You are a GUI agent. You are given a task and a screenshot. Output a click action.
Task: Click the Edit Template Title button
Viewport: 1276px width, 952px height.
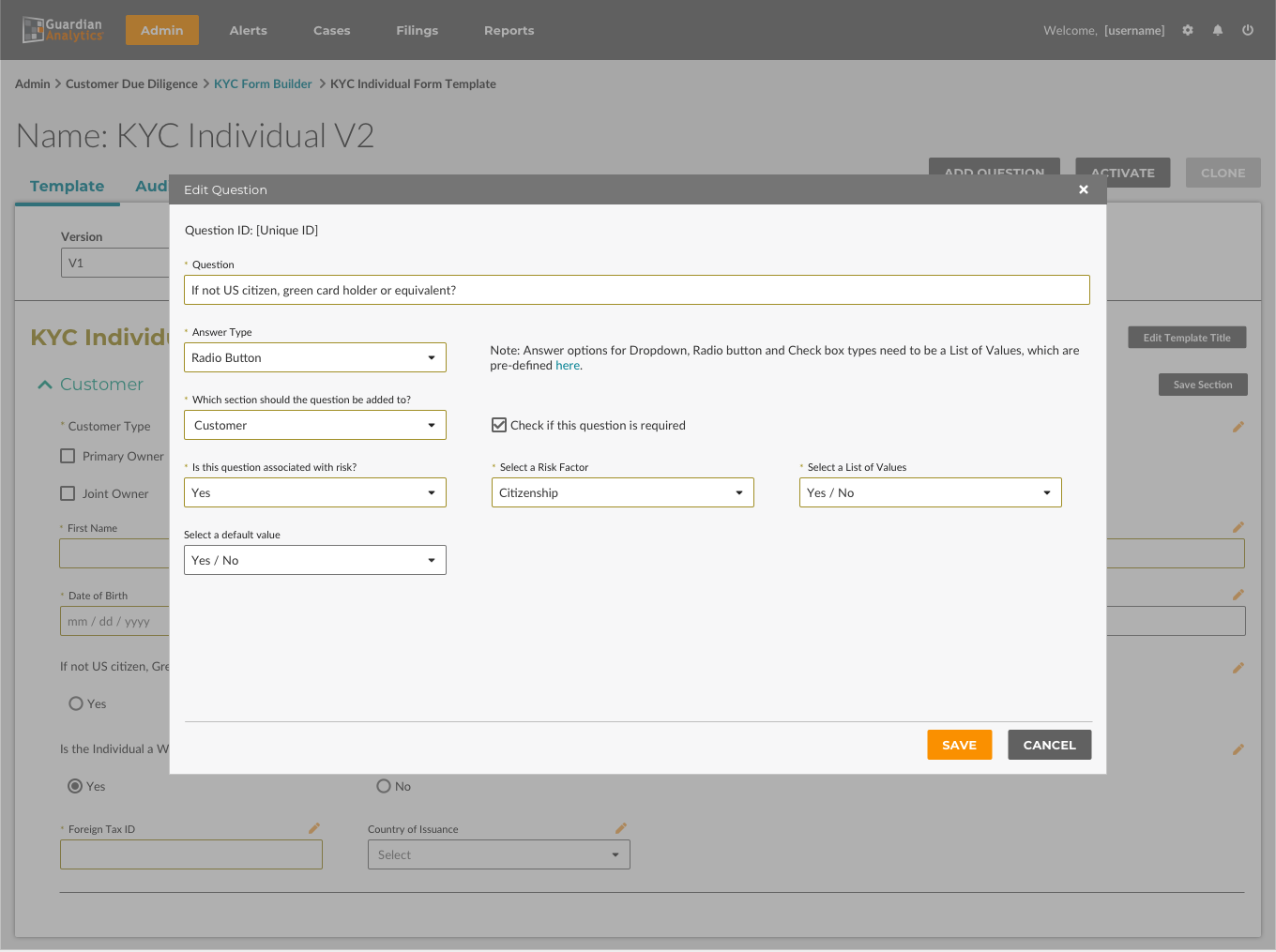pos(1187,338)
